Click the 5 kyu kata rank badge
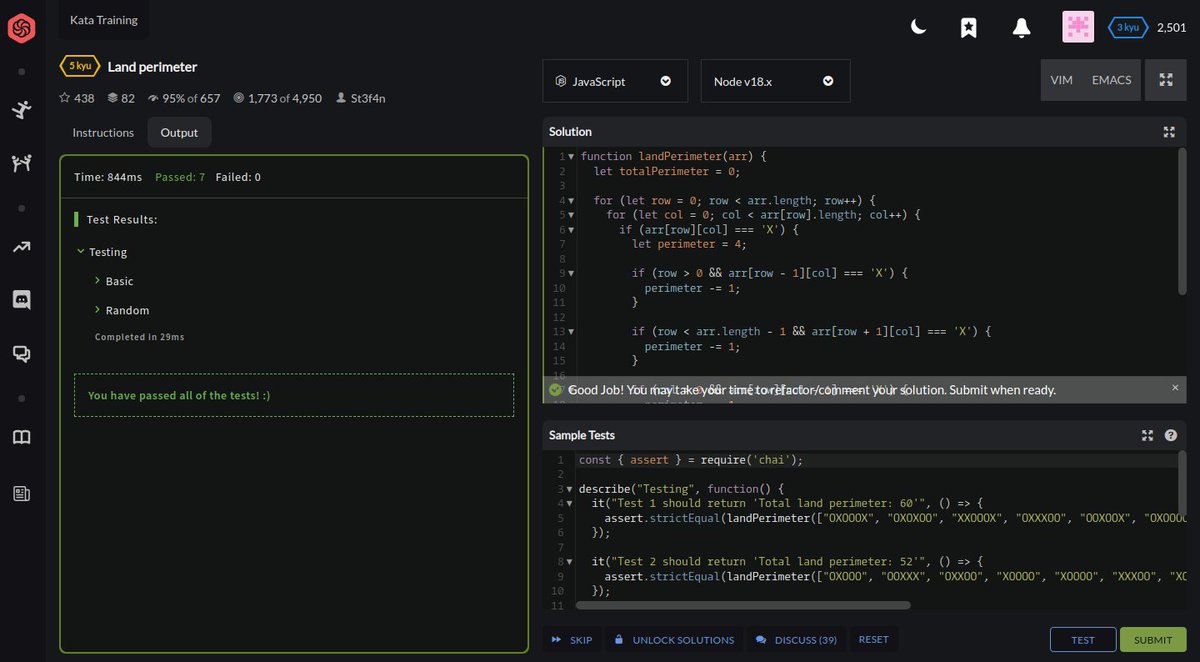The image size is (1200, 662). point(81,66)
